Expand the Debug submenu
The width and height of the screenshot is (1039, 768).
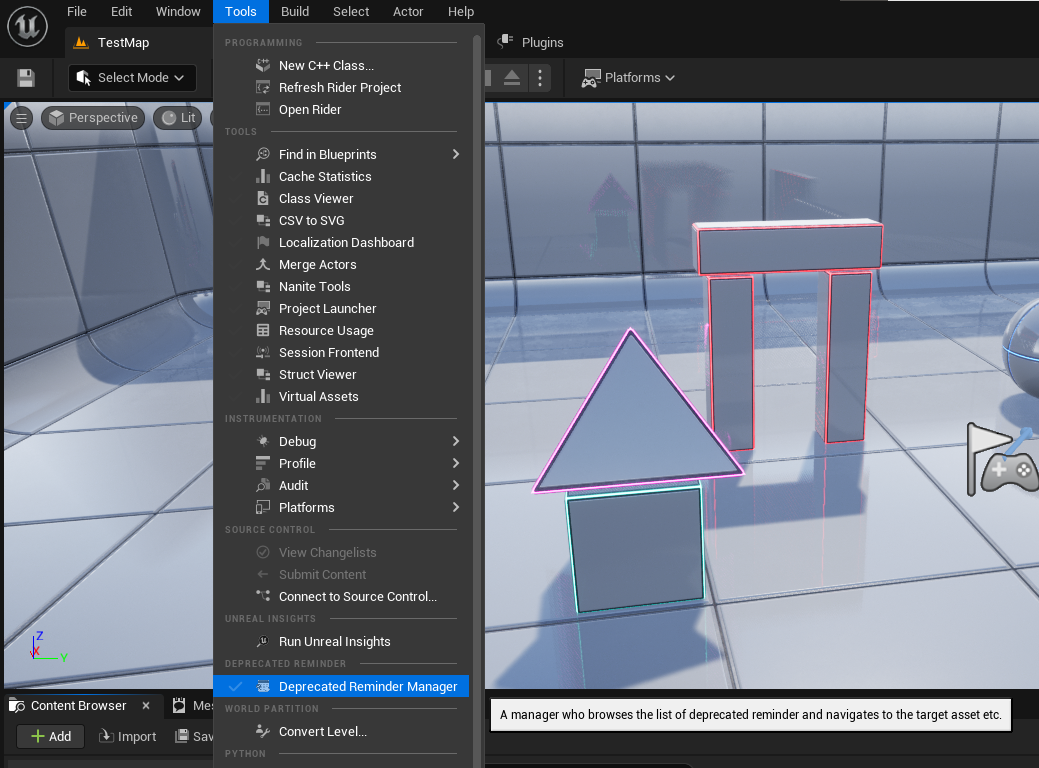coord(455,441)
